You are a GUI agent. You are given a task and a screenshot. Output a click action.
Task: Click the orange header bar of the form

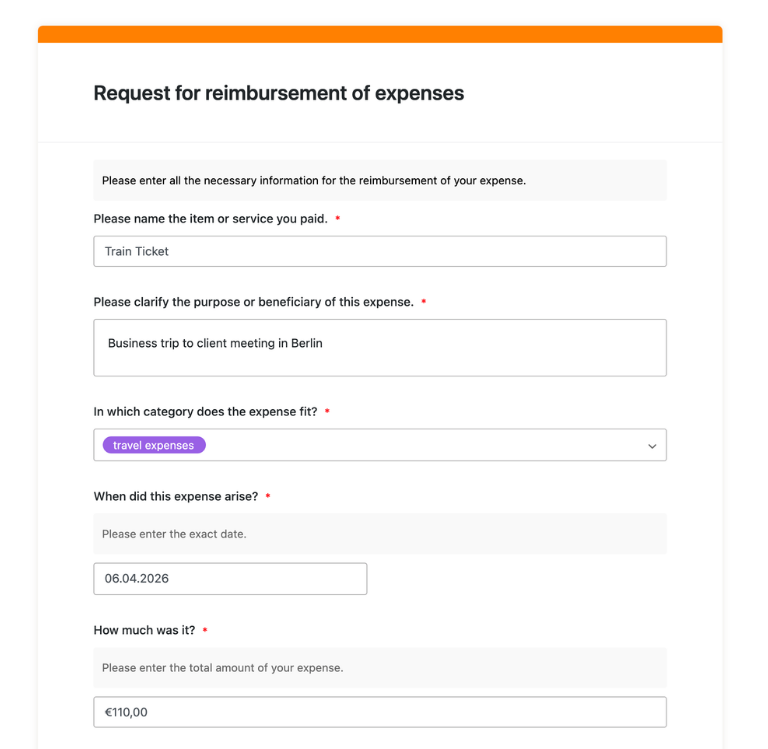[380, 34]
